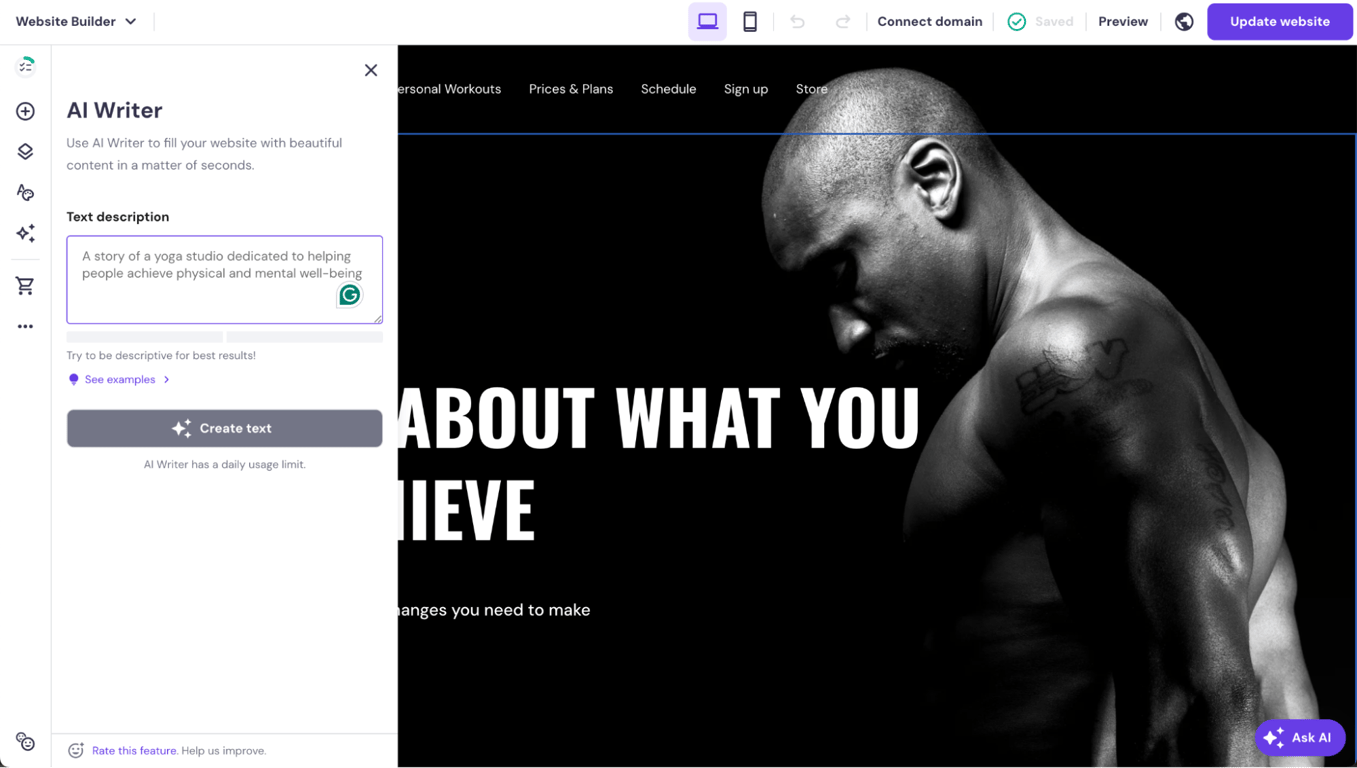Switch to desktop view mode
This screenshot has width=1357, height=768.
707,20
